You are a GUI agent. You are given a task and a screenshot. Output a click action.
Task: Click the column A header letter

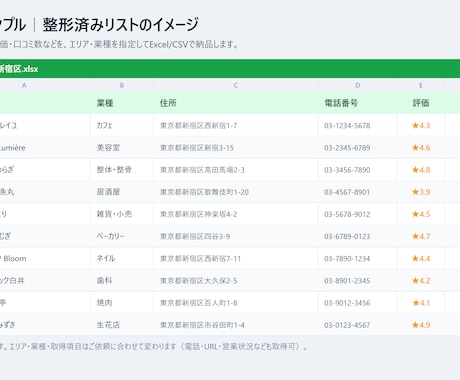coord(24,85)
